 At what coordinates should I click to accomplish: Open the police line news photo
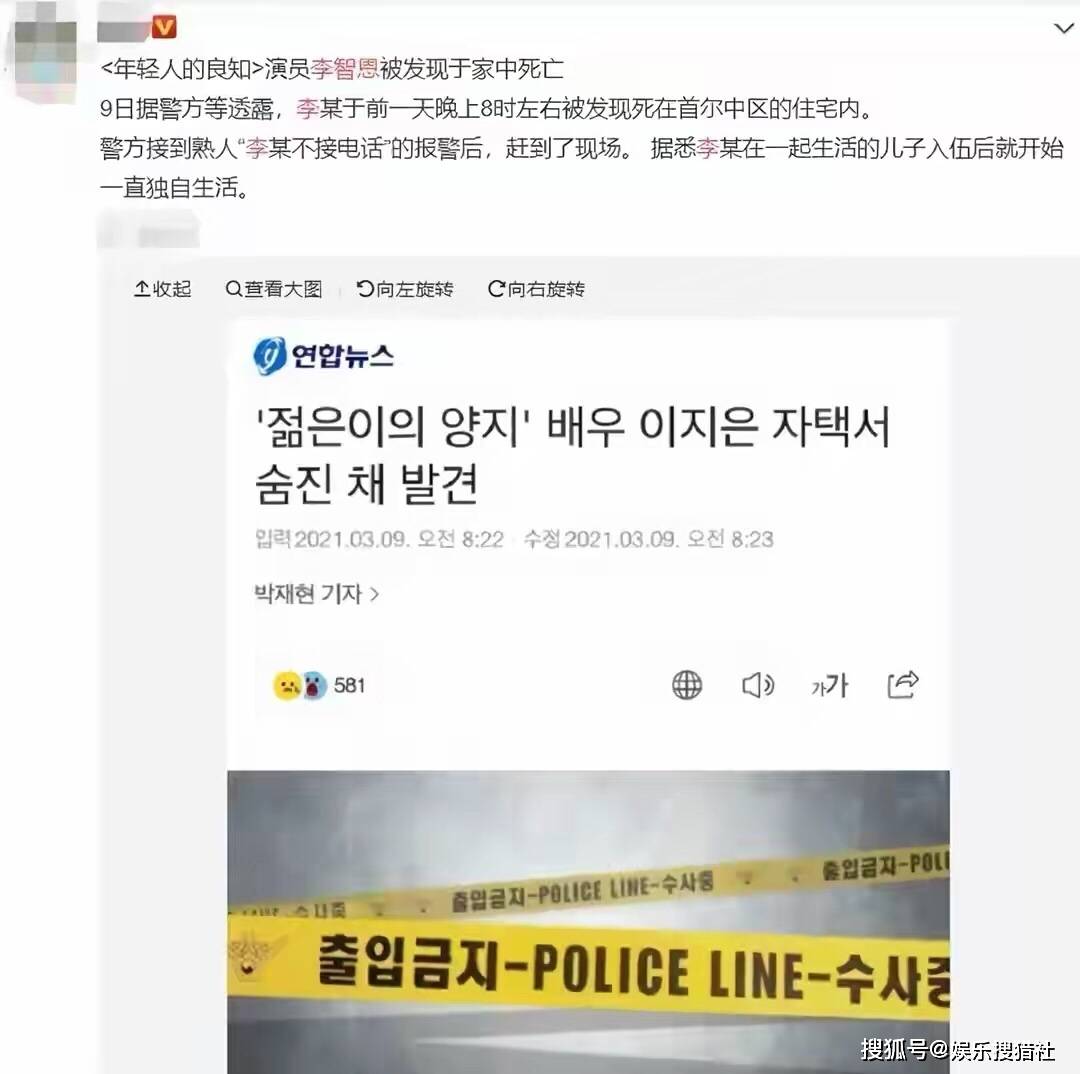click(588, 922)
